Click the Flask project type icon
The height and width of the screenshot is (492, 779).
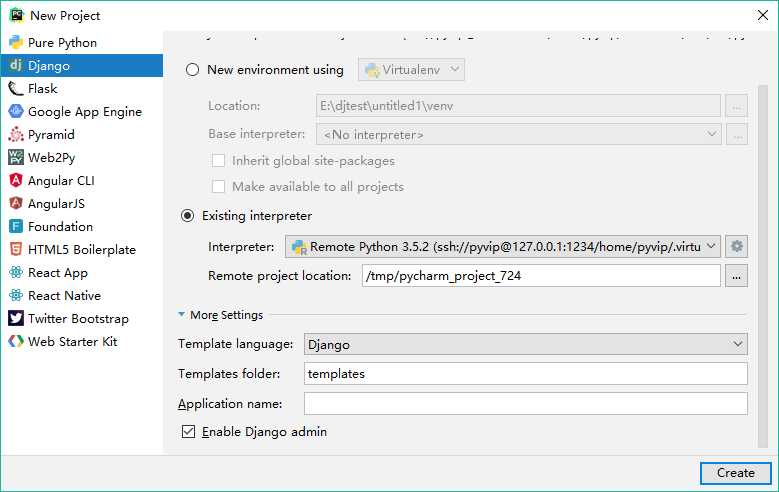[x=16, y=89]
